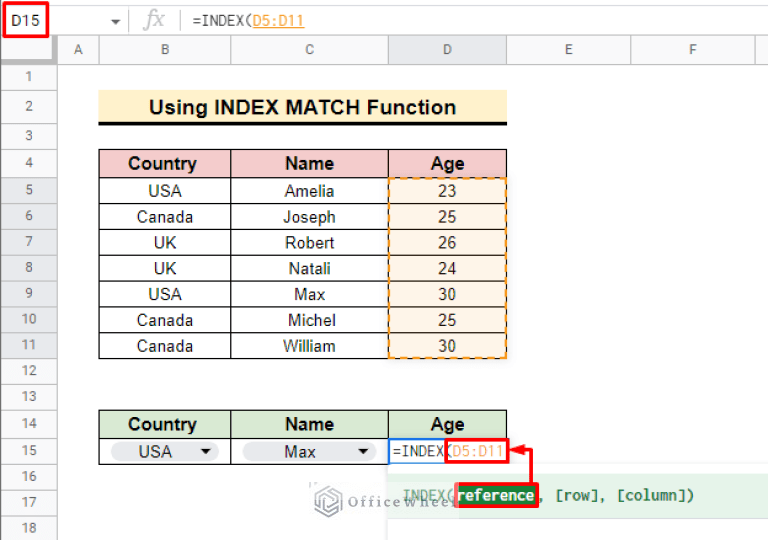Select row 3 header
The height and width of the screenshot is (540, 768).
click(29, 135)
